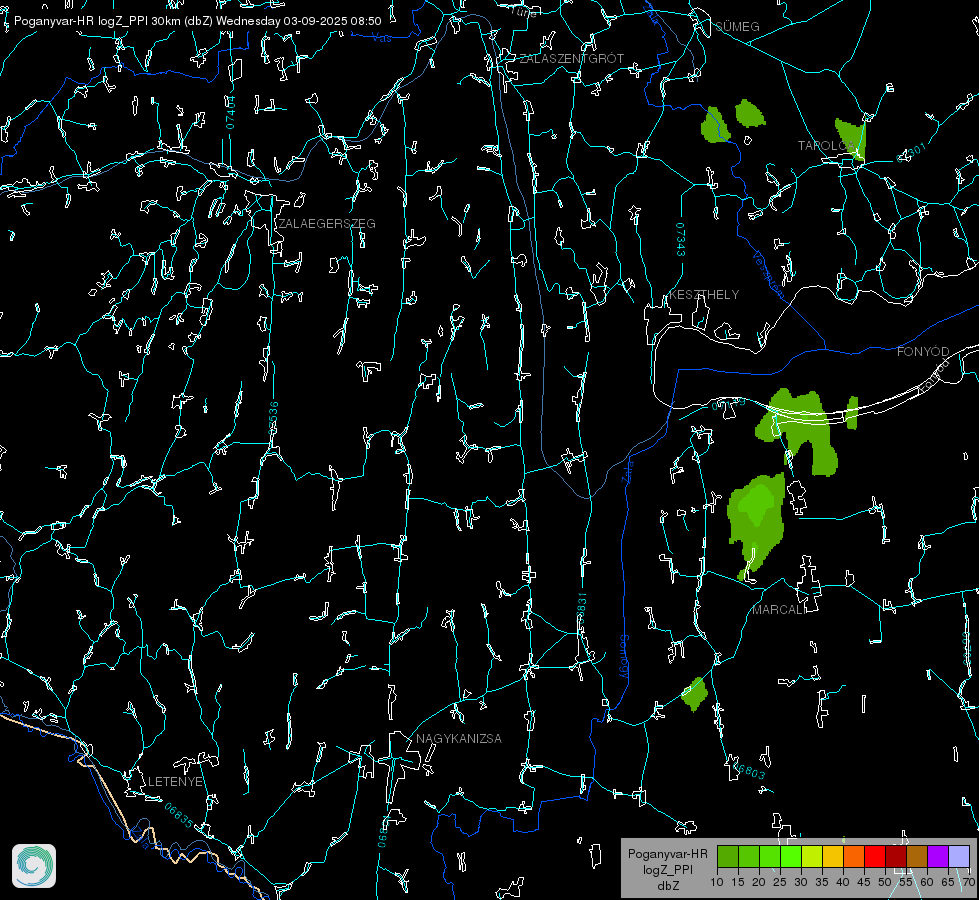Click the Zala river label
Viewport: 979px width, 900px height.
pyautogui.click(x=627, y=470)
